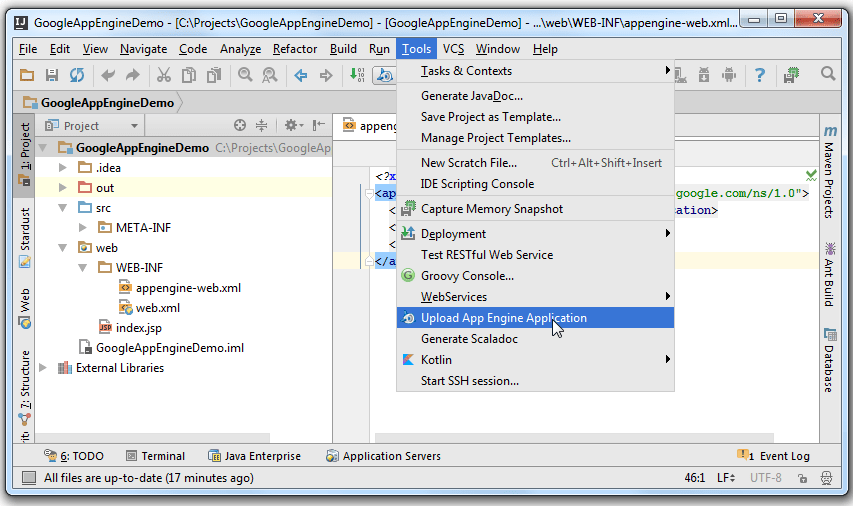This screenshot has width=853, height=506.
Task: Click the Redo arrow icon
Action: 133,75
